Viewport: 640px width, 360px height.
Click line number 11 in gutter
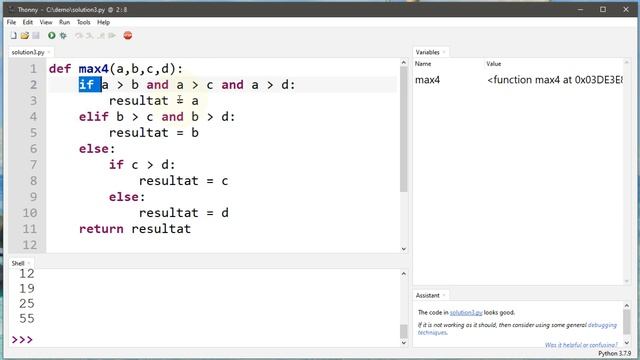tap(29, 229)
